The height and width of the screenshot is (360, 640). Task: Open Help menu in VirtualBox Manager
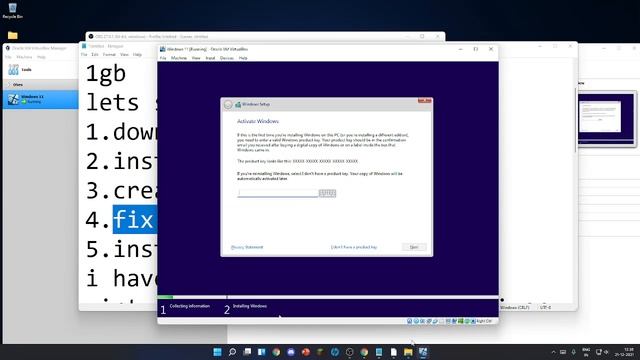[41, 57]
